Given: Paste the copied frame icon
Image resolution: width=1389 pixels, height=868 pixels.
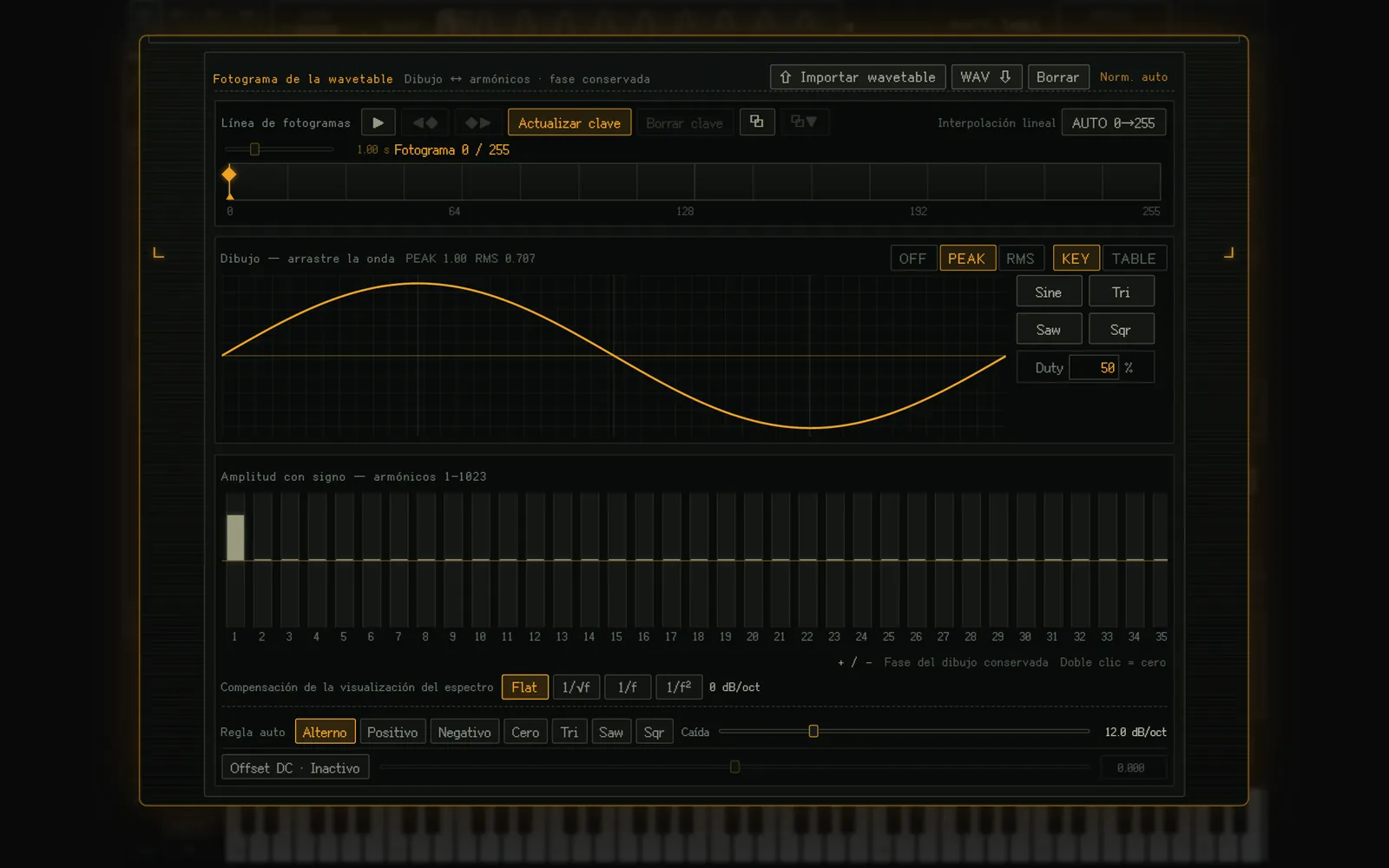Looking at the screenshot, I should [x=804, y=122].
